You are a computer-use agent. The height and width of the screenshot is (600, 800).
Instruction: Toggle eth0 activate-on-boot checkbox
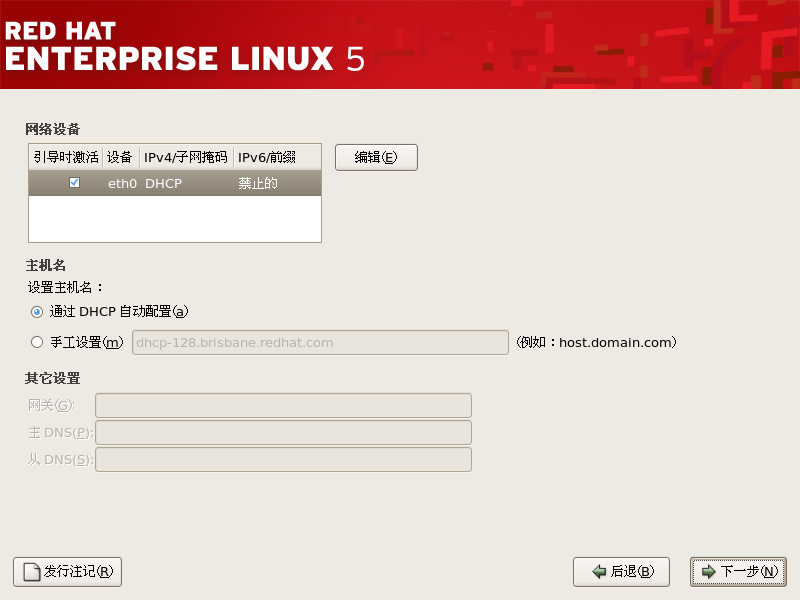coord(74,183)
